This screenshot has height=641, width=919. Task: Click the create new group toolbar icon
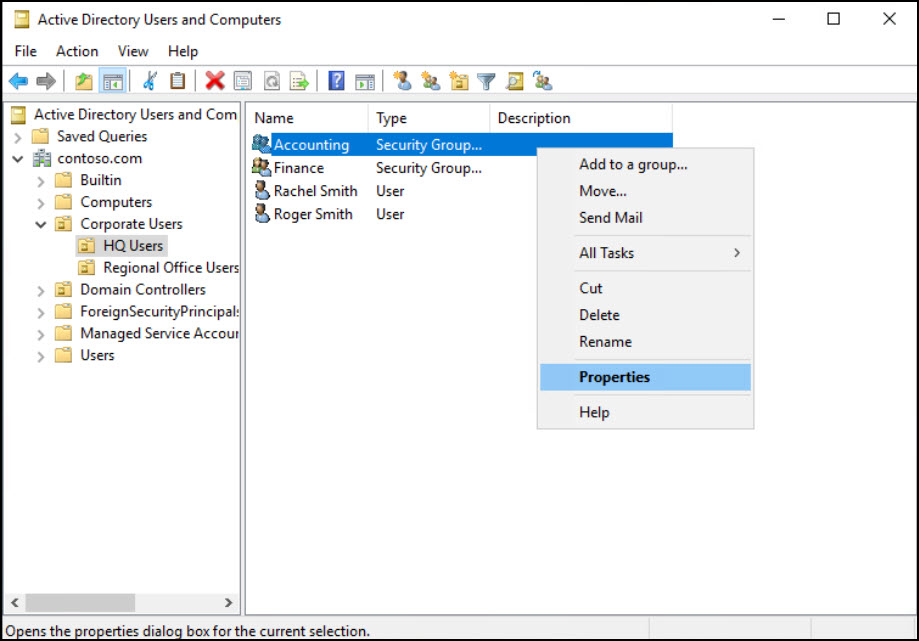click(x=431, y=81)
